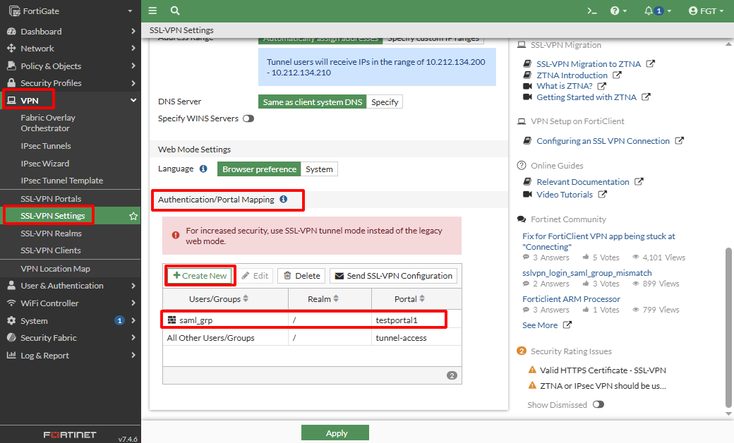Toggle Specify WINS Servers switch
This screenshot has width=734, height=443.
(248, 118)
